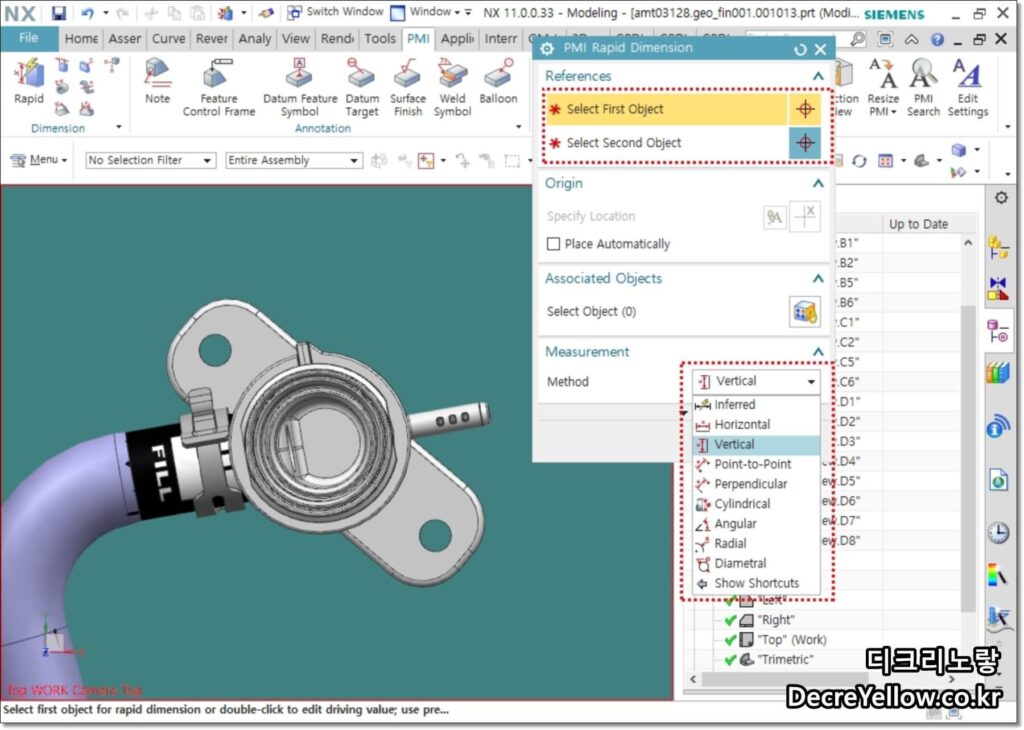Click the navigator vertical scrollbar up arrow
Image resolution: width=1024 pixels, height=730 pixels.
tap(968, 243)
